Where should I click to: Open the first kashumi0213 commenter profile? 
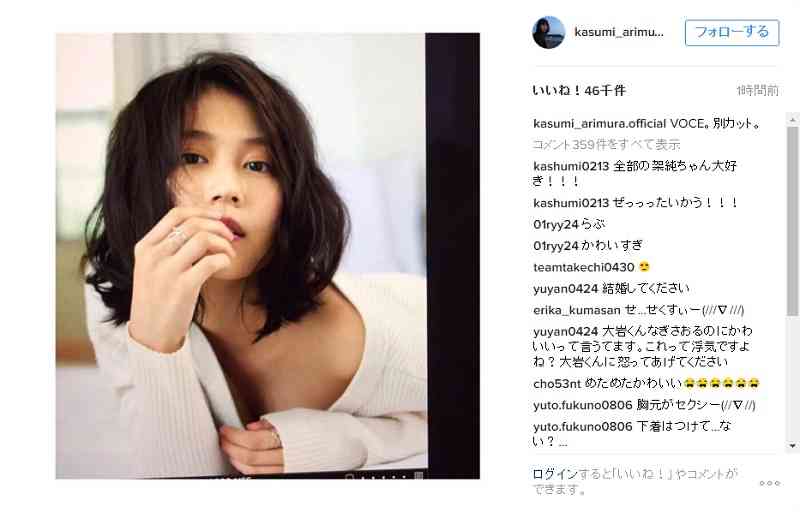[571, 166]
